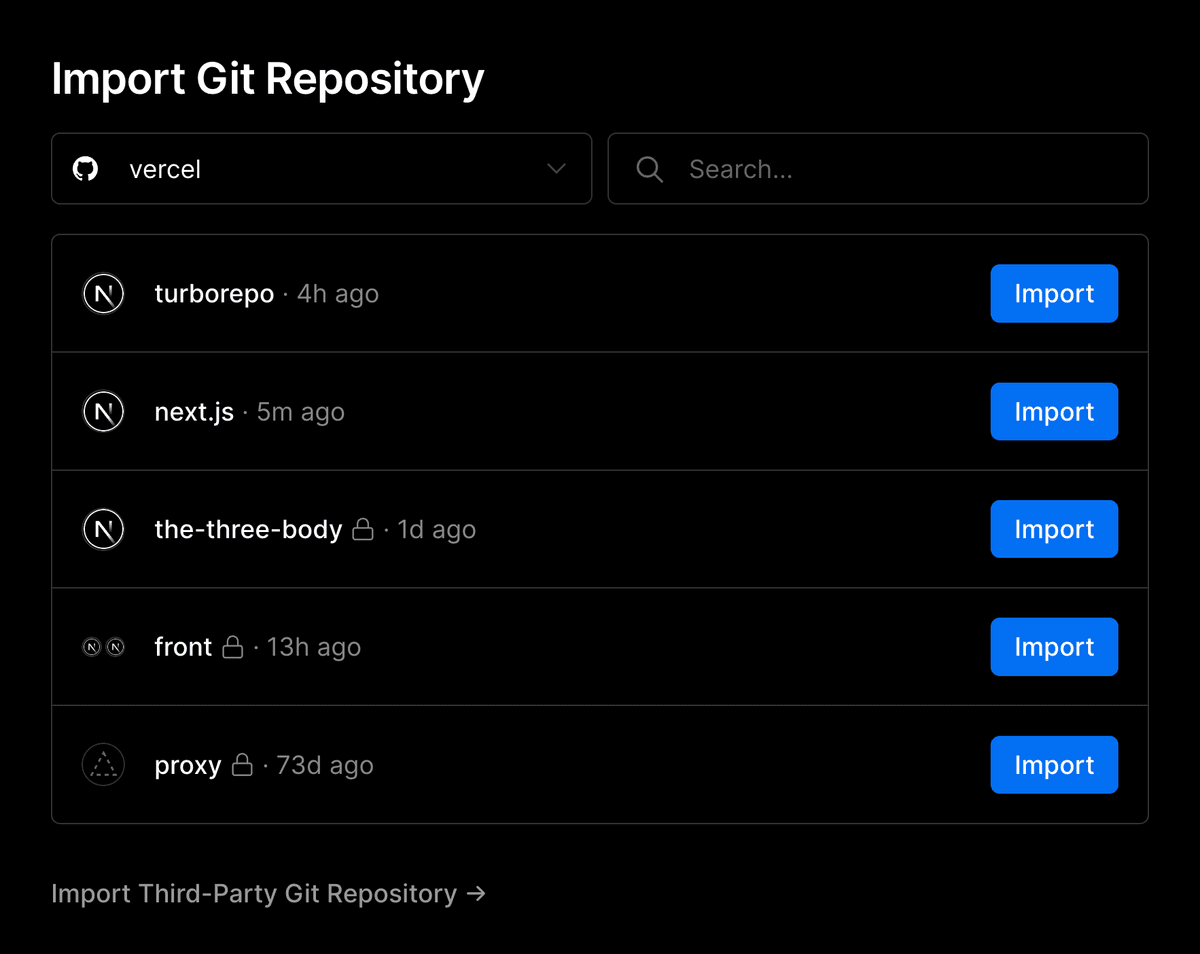Click the lock icon next to the-three-body

click(x=363, y=530)
